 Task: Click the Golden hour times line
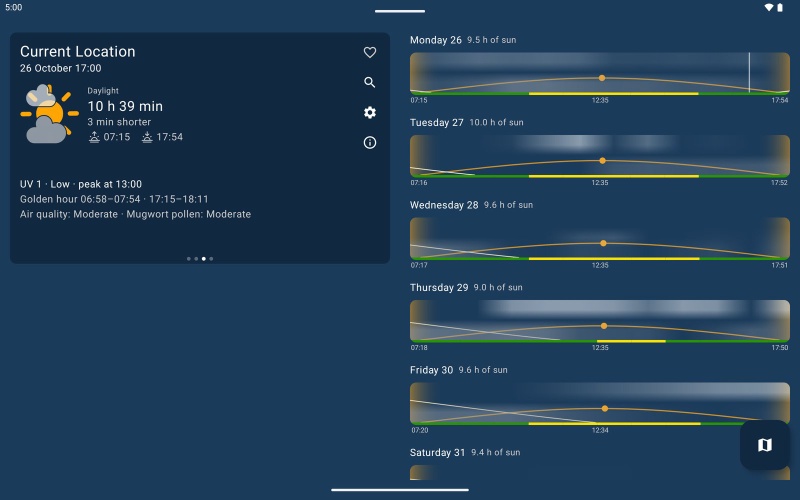[x=114, y=199]
